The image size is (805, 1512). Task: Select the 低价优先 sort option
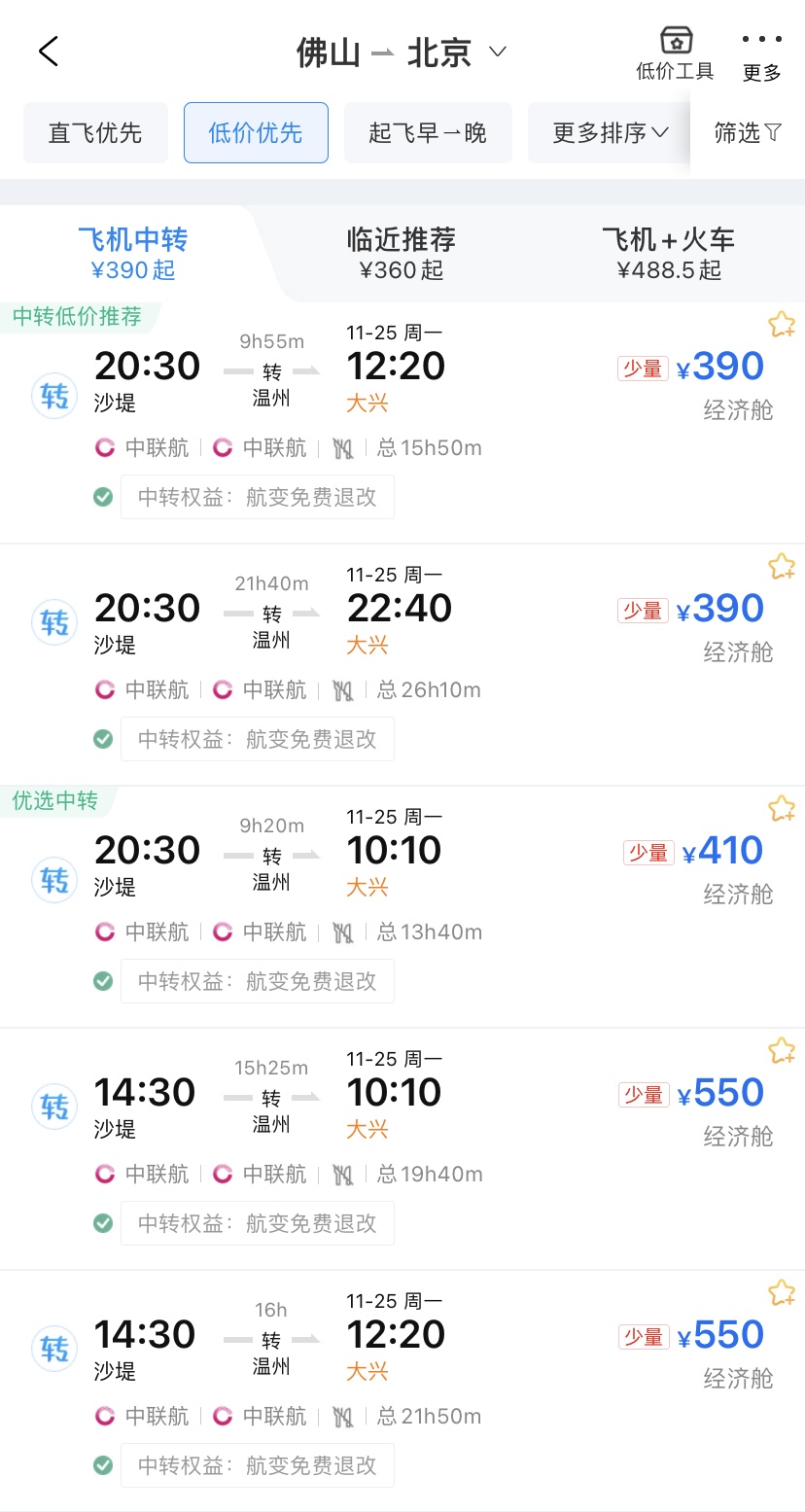[x=256, y=132]
